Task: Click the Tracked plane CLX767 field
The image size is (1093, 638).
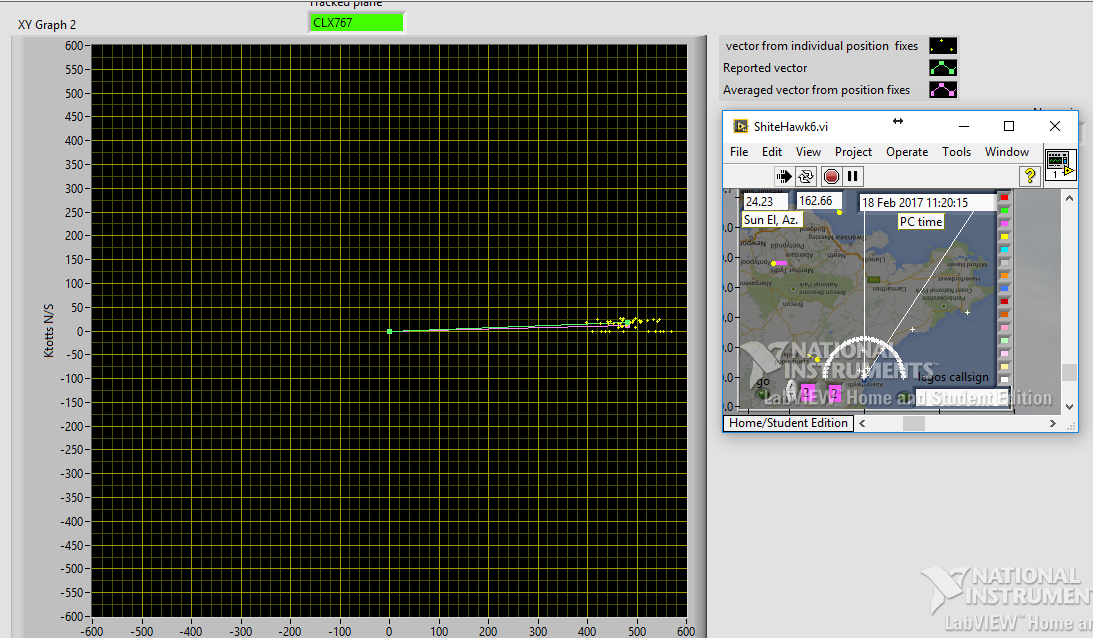Action: tap(357, 22)
